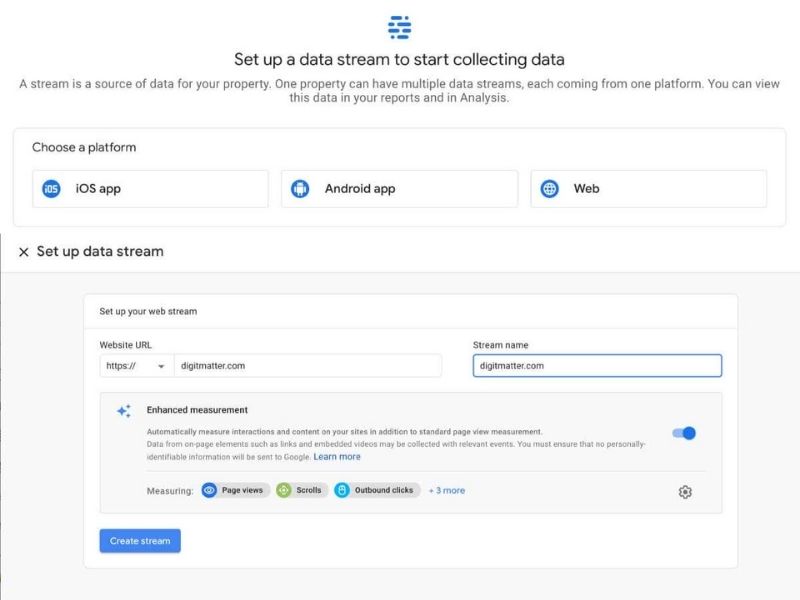
Task: Click the Android robot icon
Action: point(300,189)
